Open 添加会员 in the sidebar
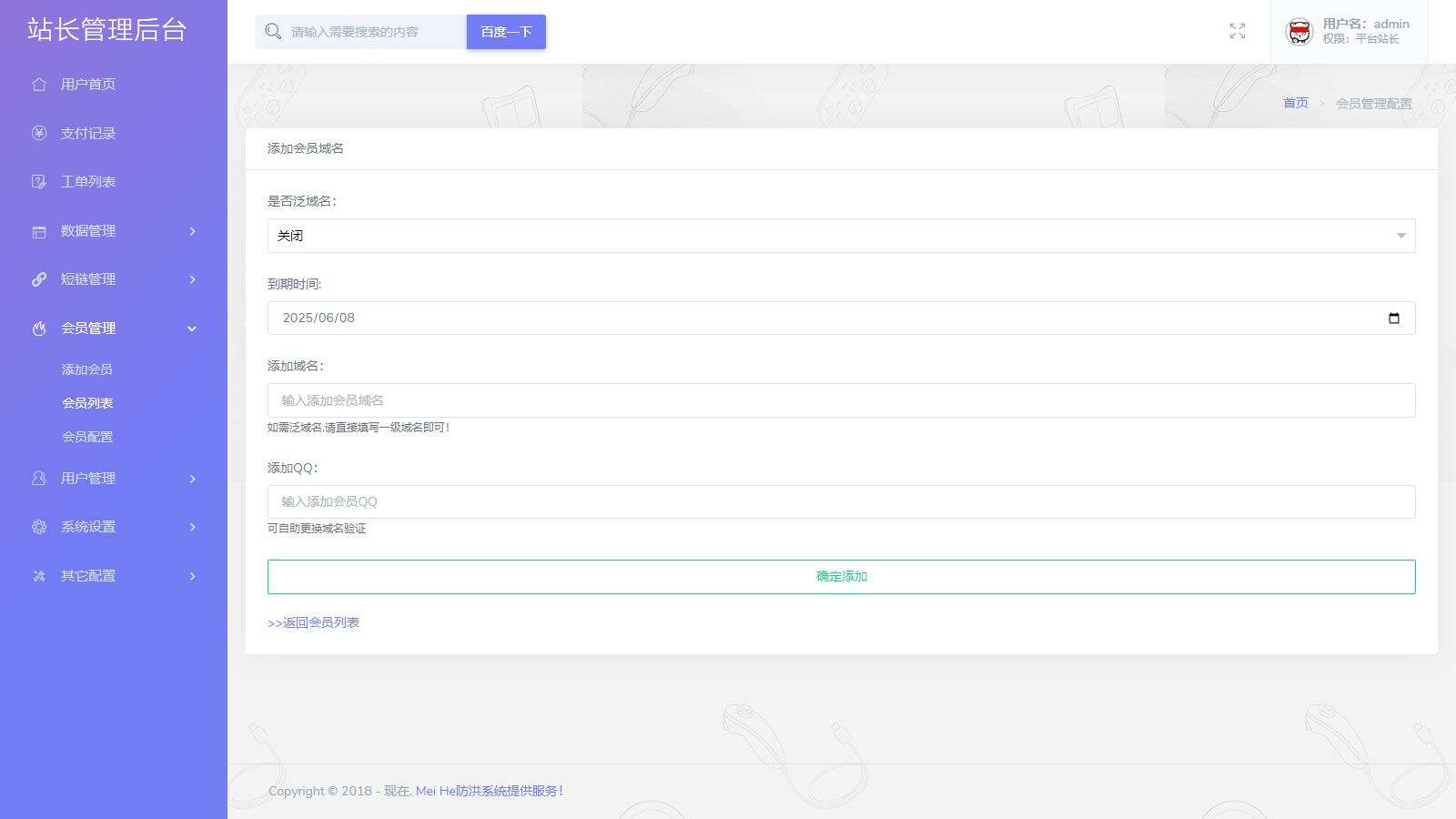The image size is (1456, 819). click(87, 369)
